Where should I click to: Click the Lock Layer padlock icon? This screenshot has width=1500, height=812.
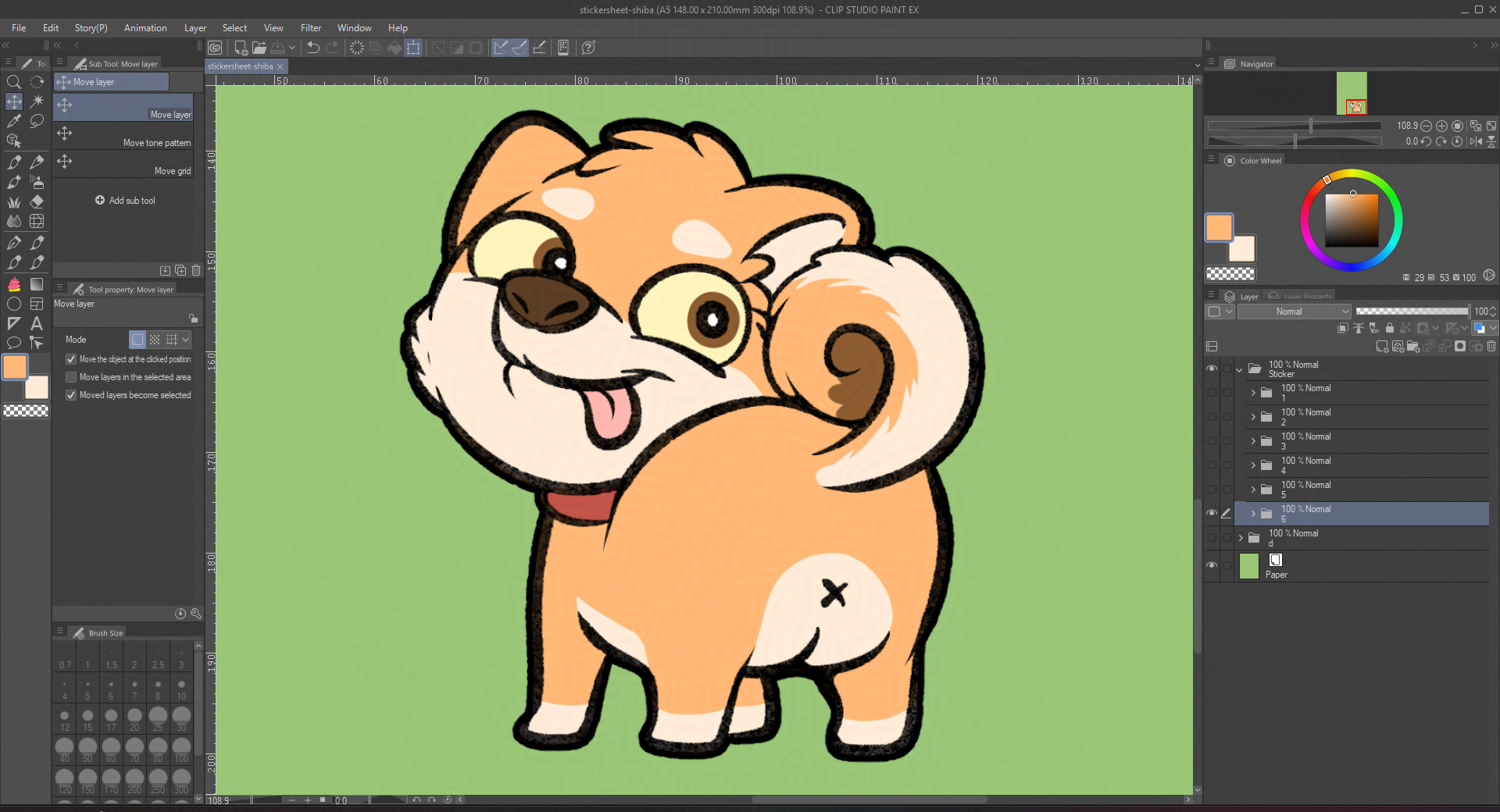1390,329
